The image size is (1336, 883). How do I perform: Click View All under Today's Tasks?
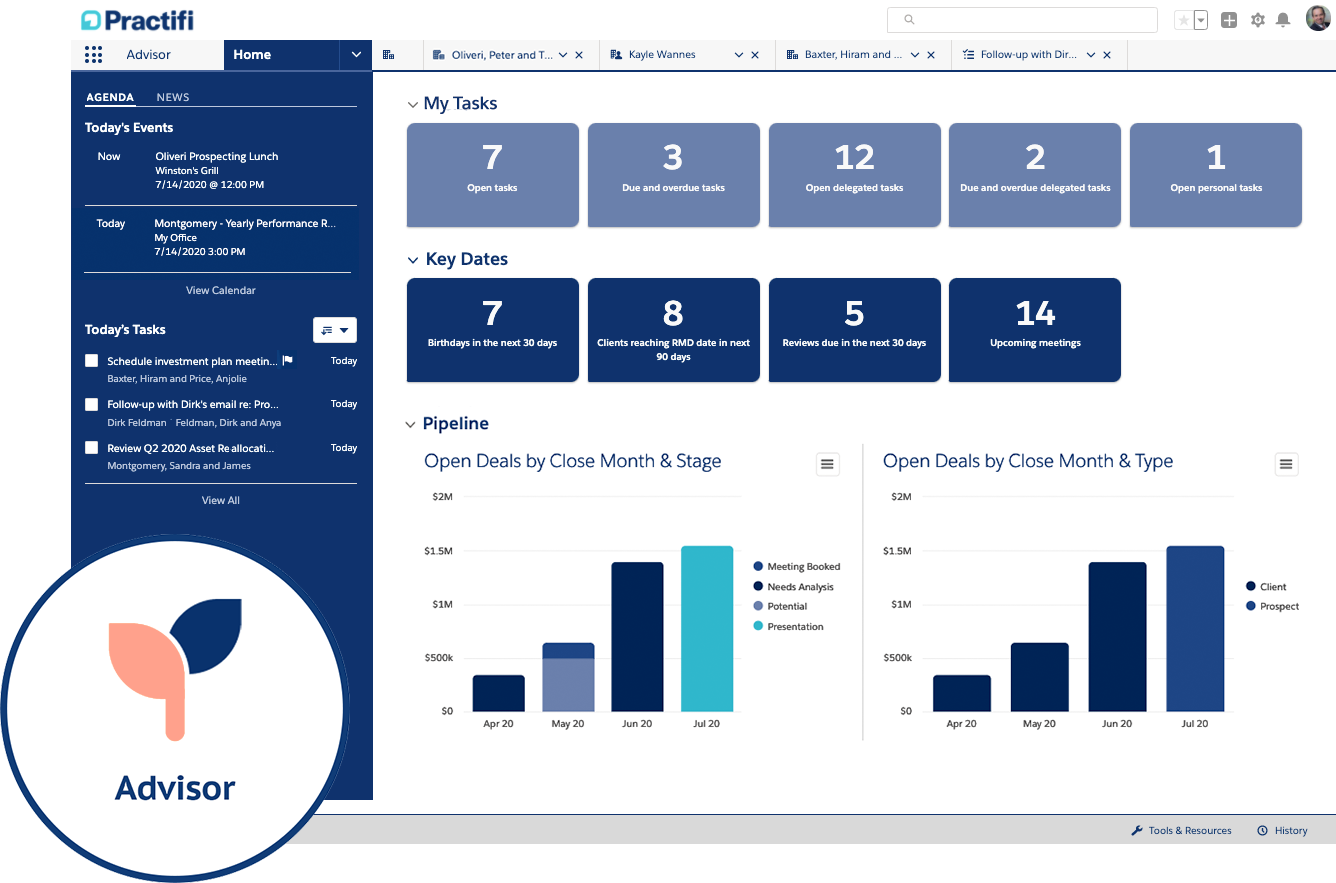point(220,500)
